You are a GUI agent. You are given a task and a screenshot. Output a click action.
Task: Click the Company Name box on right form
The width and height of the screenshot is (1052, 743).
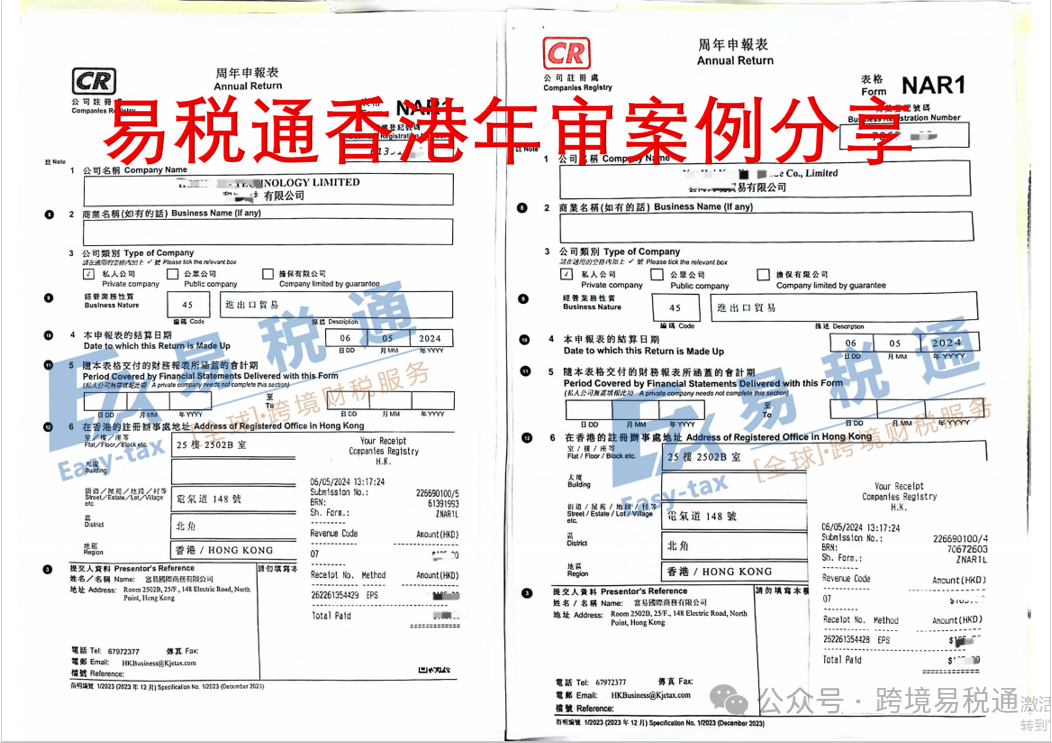point(765,179)
